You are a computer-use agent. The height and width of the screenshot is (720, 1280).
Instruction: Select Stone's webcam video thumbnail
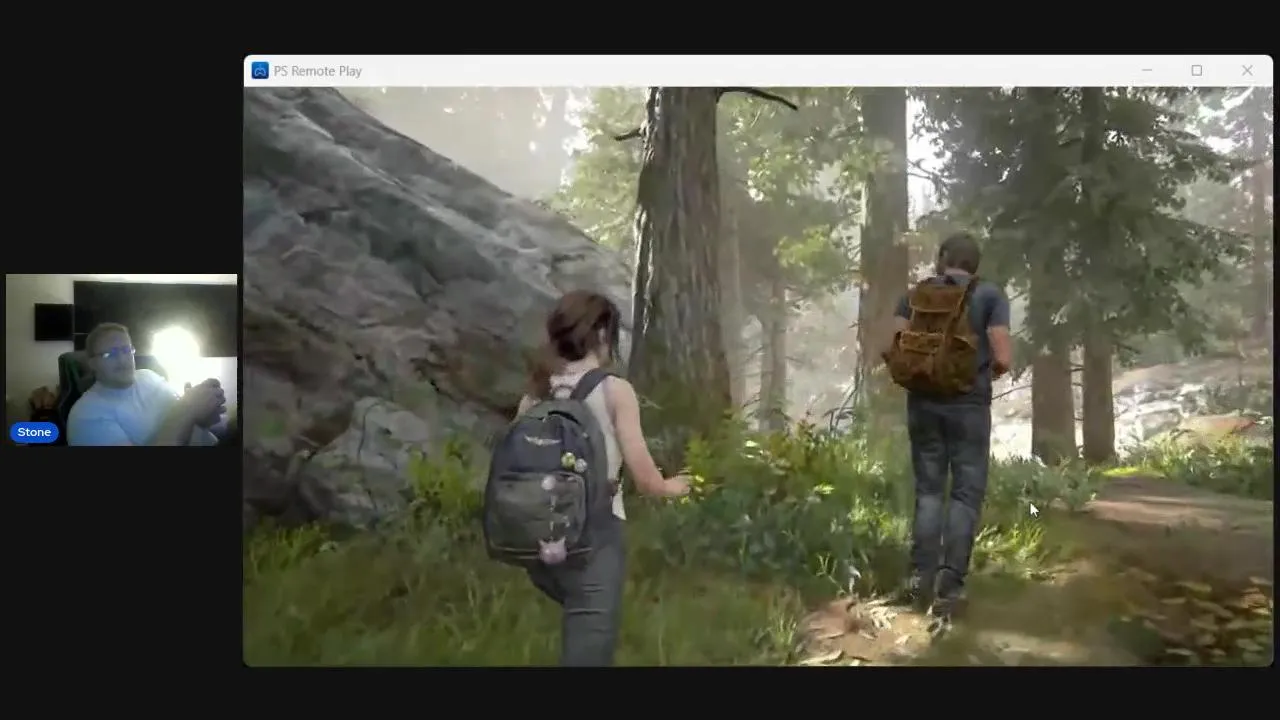[122, 360]
